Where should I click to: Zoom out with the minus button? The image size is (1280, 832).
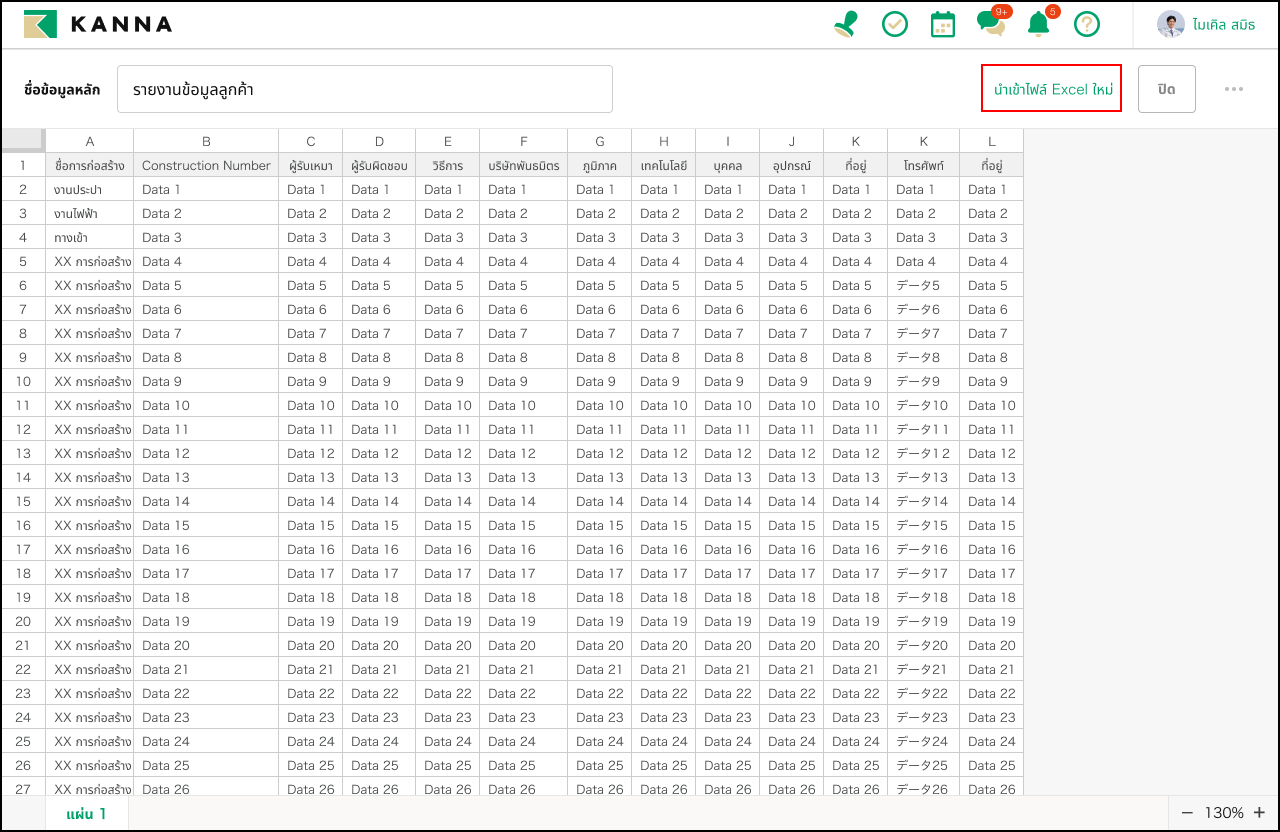1187,813
